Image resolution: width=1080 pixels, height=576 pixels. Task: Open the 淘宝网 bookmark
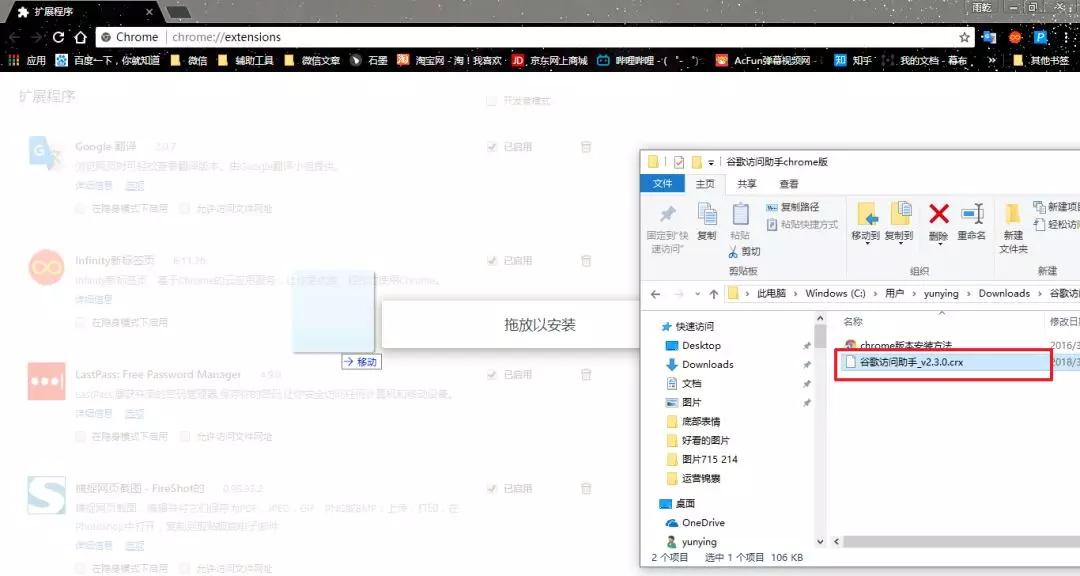pyautogui.click(x=449, y=61)
